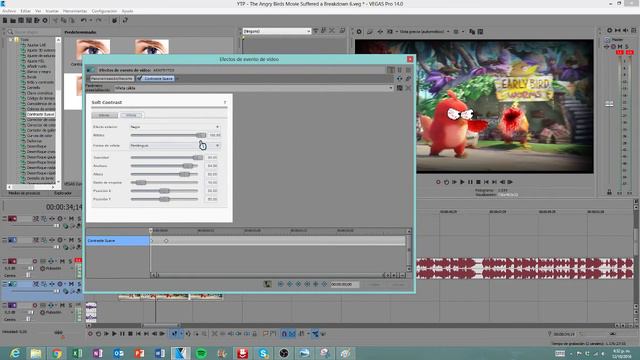Mute the first audio track with red record
Screen dimensions: 640x360
(x=62, y=261)
